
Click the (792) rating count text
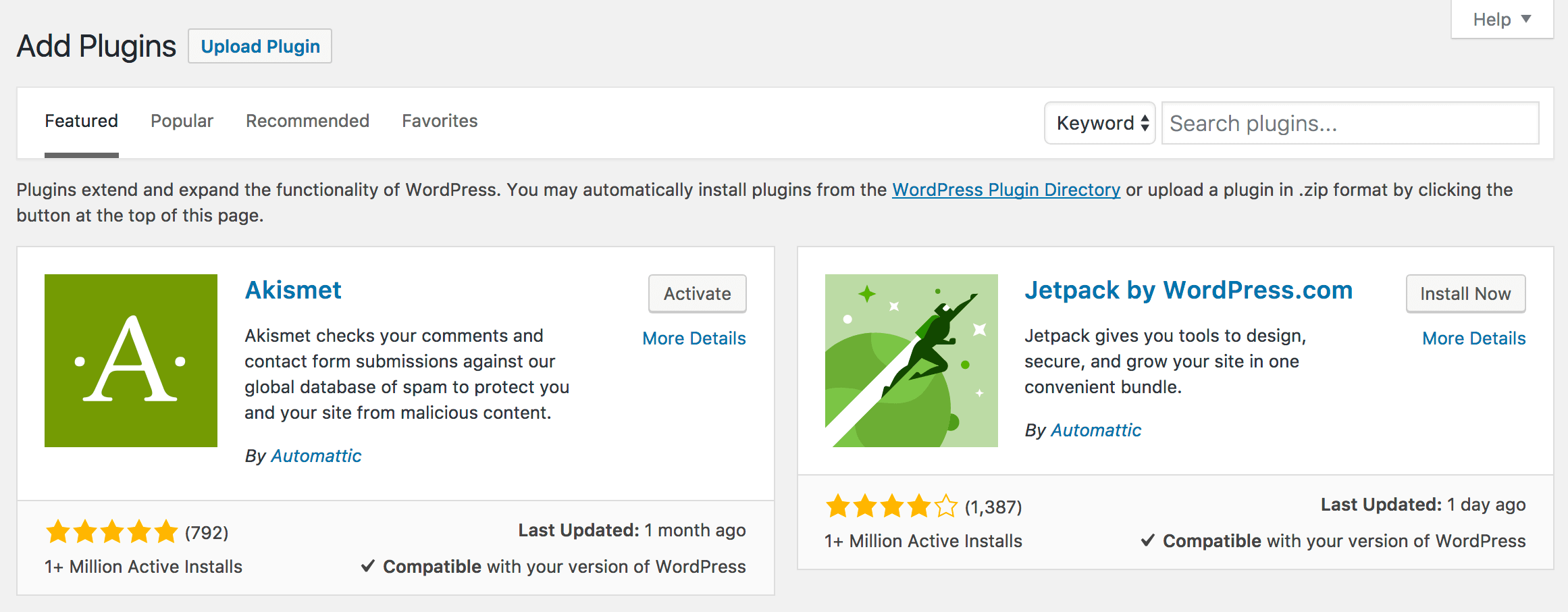point(207,533)
